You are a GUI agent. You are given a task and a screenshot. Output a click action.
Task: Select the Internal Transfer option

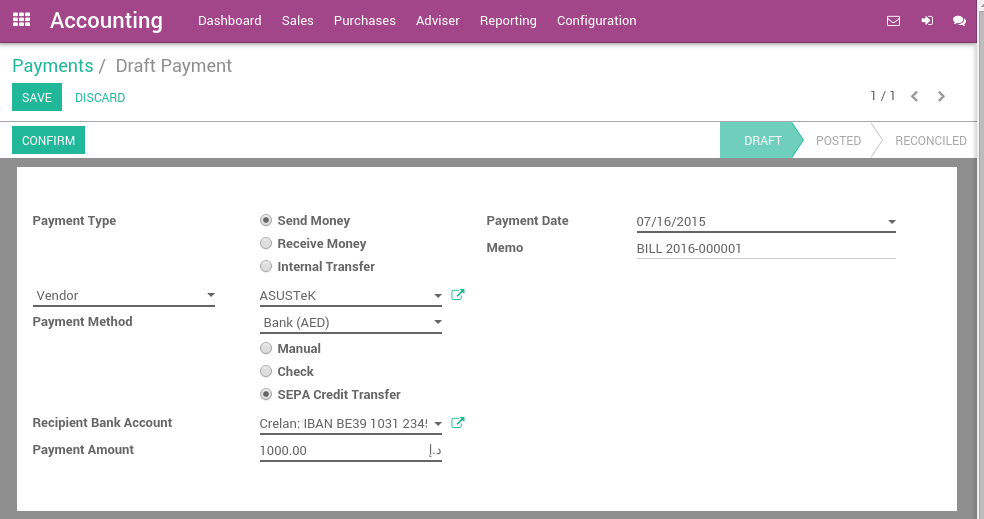(x=266, y=266)
